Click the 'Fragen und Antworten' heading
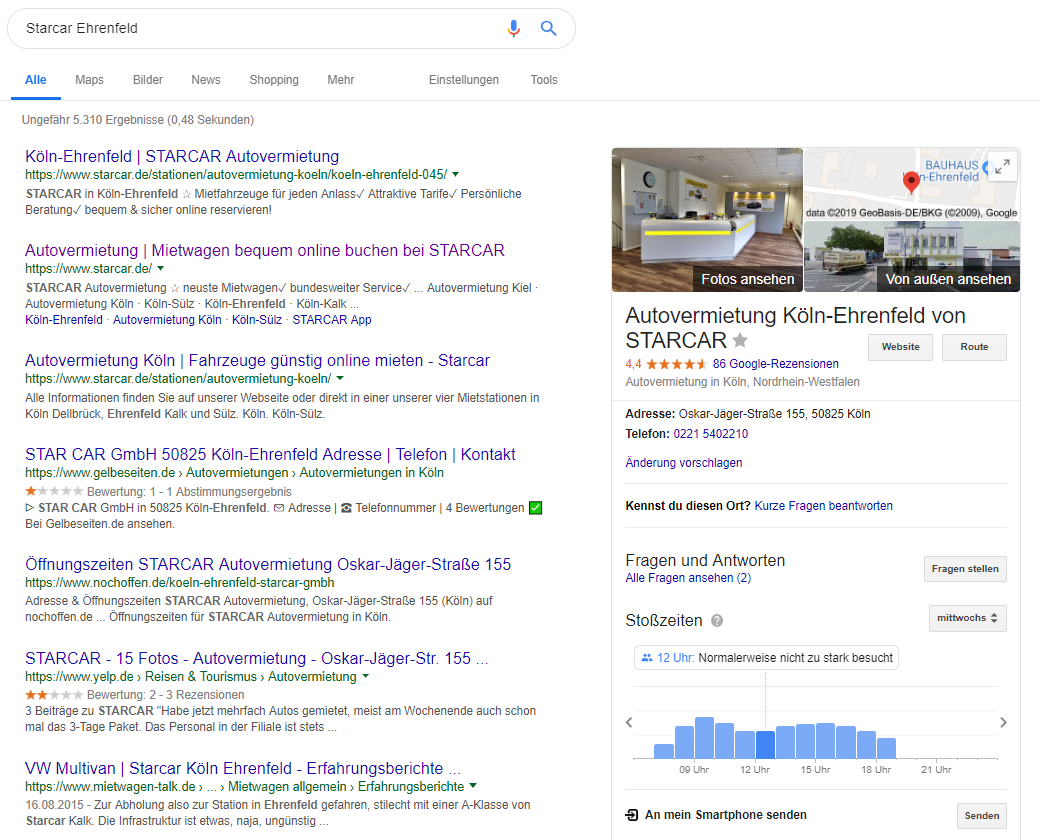This screenshot has height=840, width=1040. (x=705, y=561)
